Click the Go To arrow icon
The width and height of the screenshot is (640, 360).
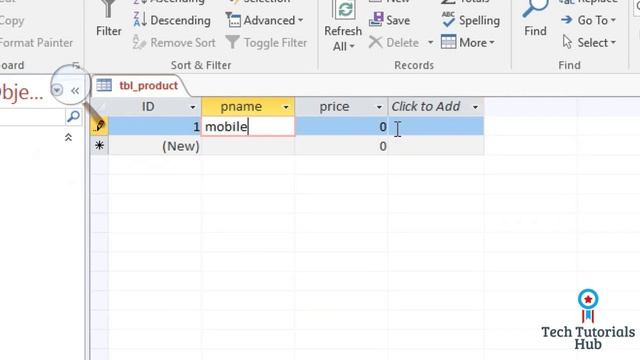click(x=567, y=20)
